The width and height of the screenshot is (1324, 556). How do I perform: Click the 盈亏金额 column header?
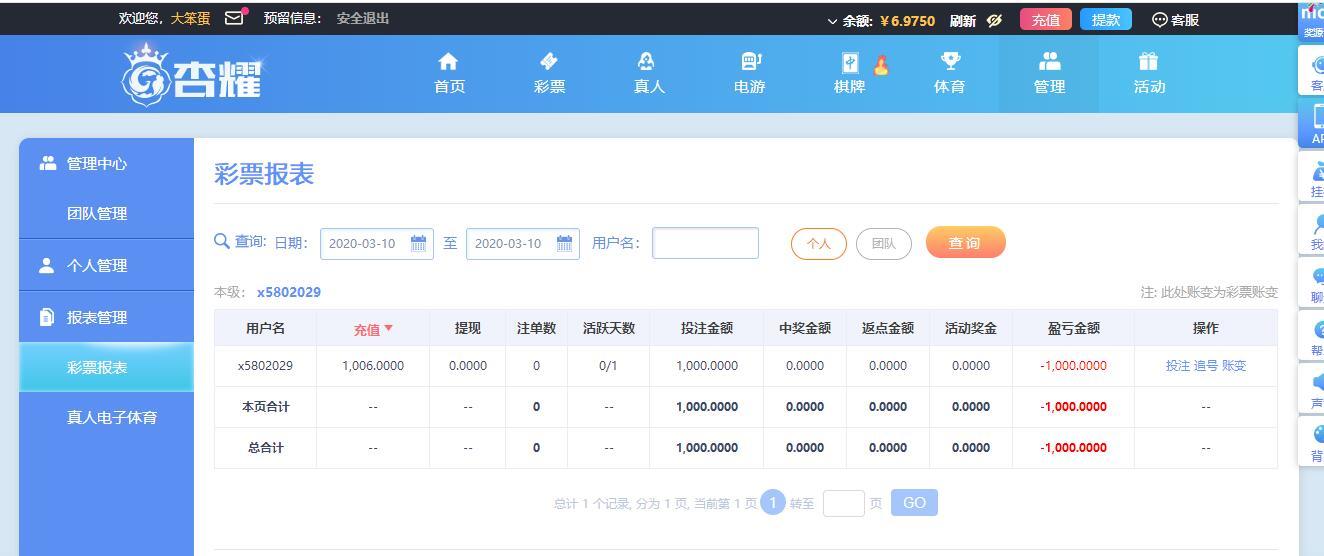click(x=1074, y=328)
